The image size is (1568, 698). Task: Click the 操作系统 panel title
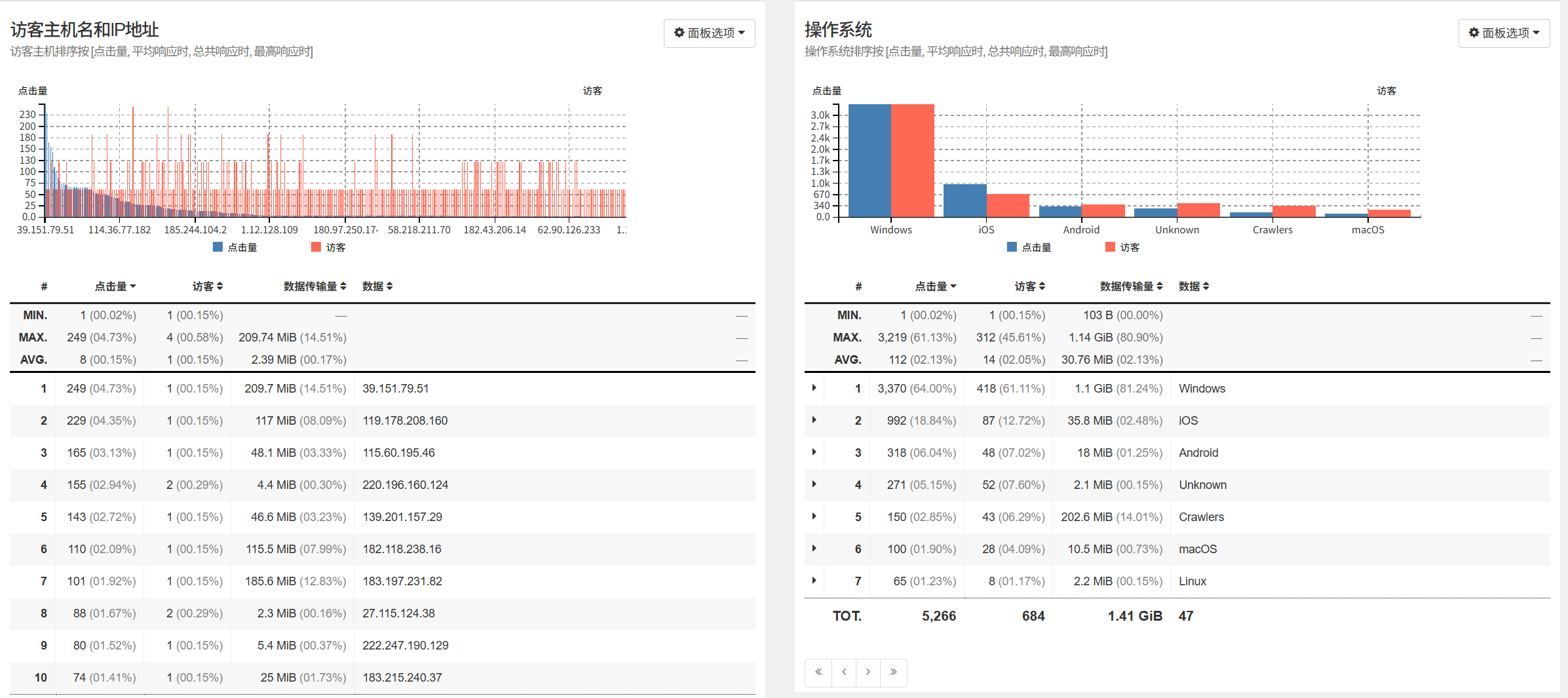[838, 29]
